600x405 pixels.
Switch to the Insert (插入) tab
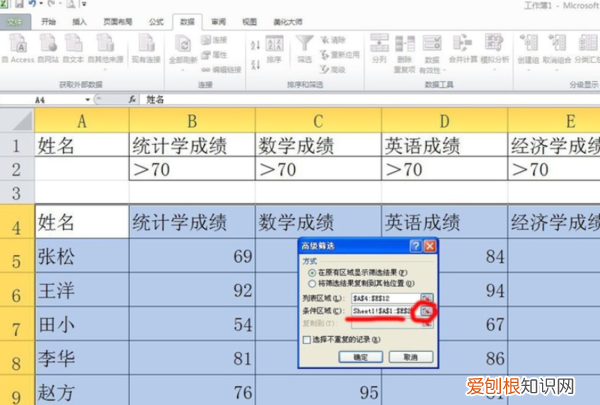79,22
